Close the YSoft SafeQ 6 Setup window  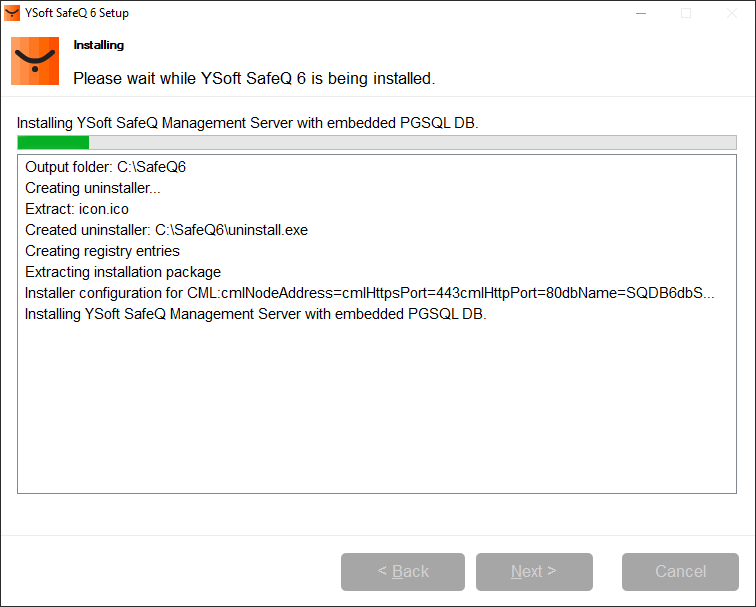732,14
